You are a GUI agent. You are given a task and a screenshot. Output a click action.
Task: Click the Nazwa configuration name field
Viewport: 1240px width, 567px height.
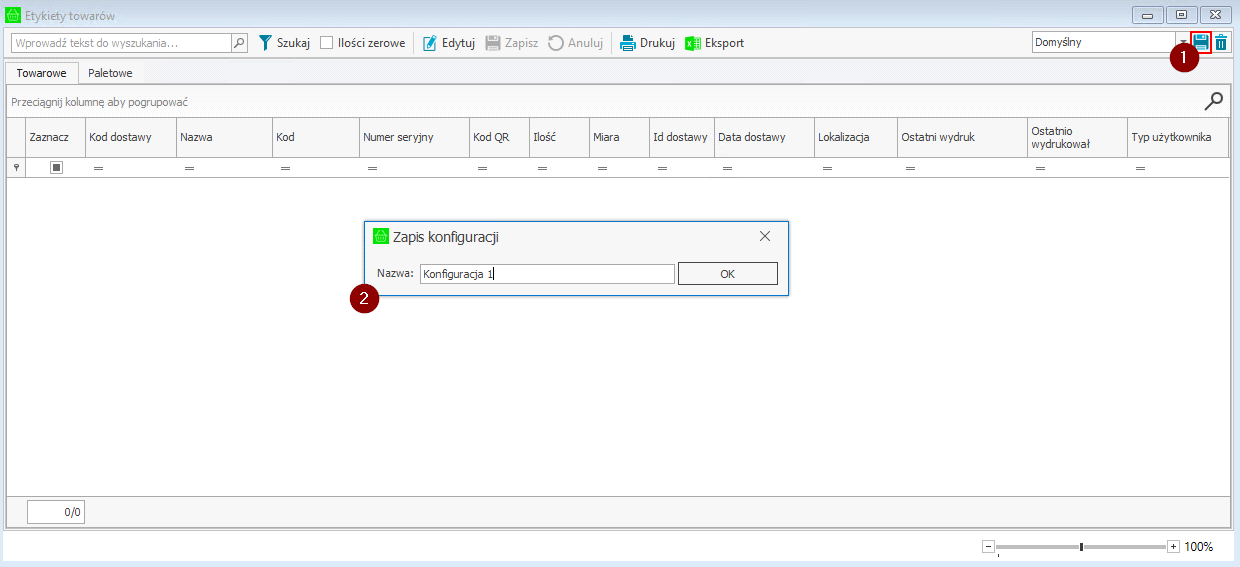coord(546,274)
